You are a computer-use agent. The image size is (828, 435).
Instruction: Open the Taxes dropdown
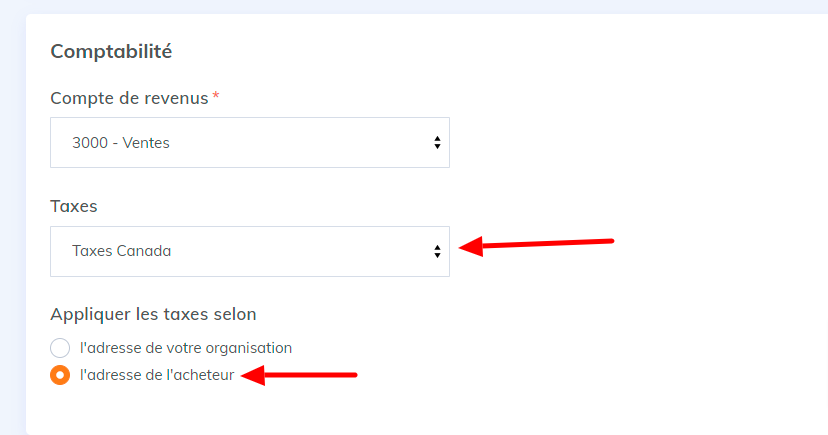250,251
